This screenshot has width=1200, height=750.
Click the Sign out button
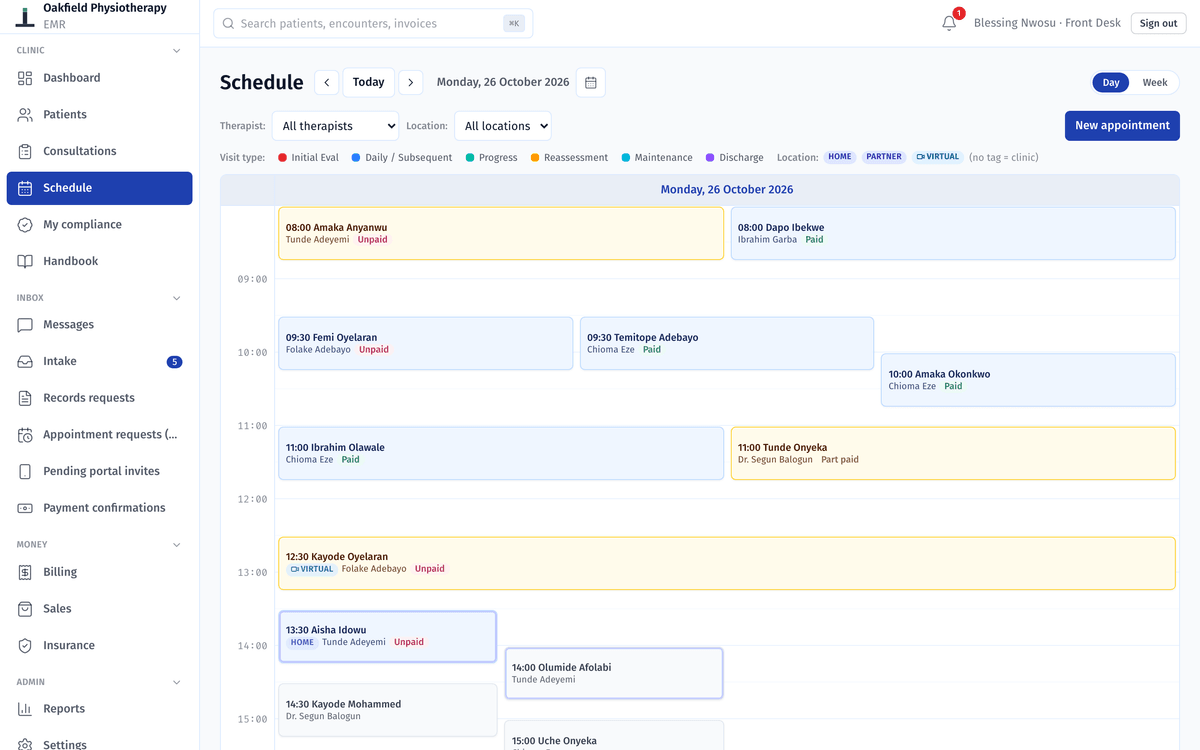point(1158,23)
